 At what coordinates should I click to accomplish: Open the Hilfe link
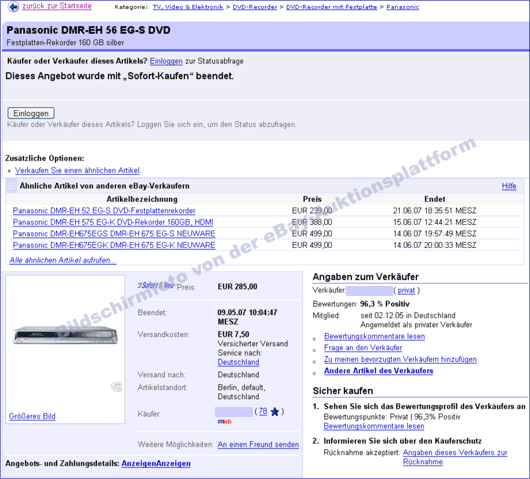coord(509,186)
